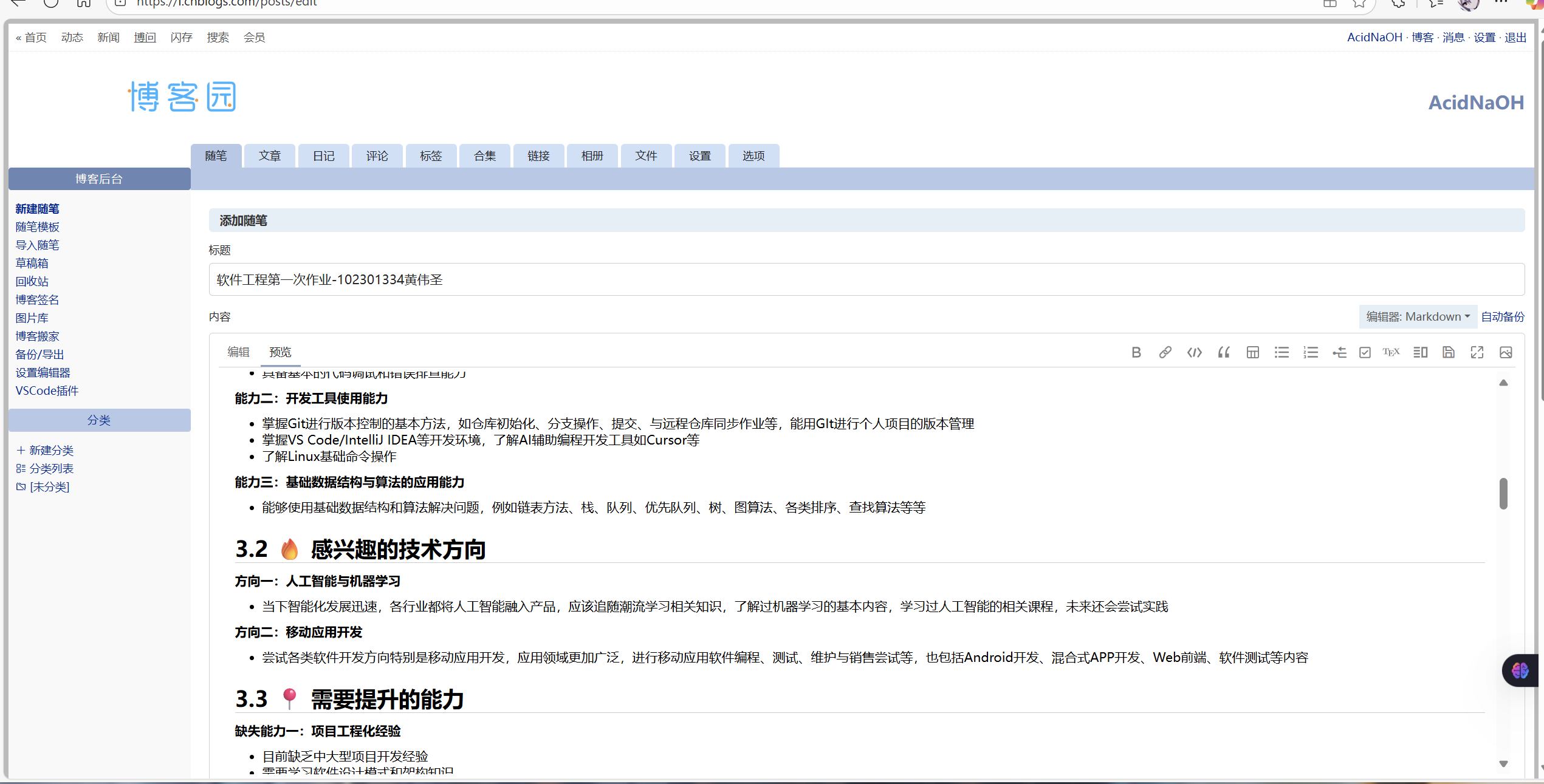Click the preview pane vertical scrollbar thumb

coord(1503,493)
